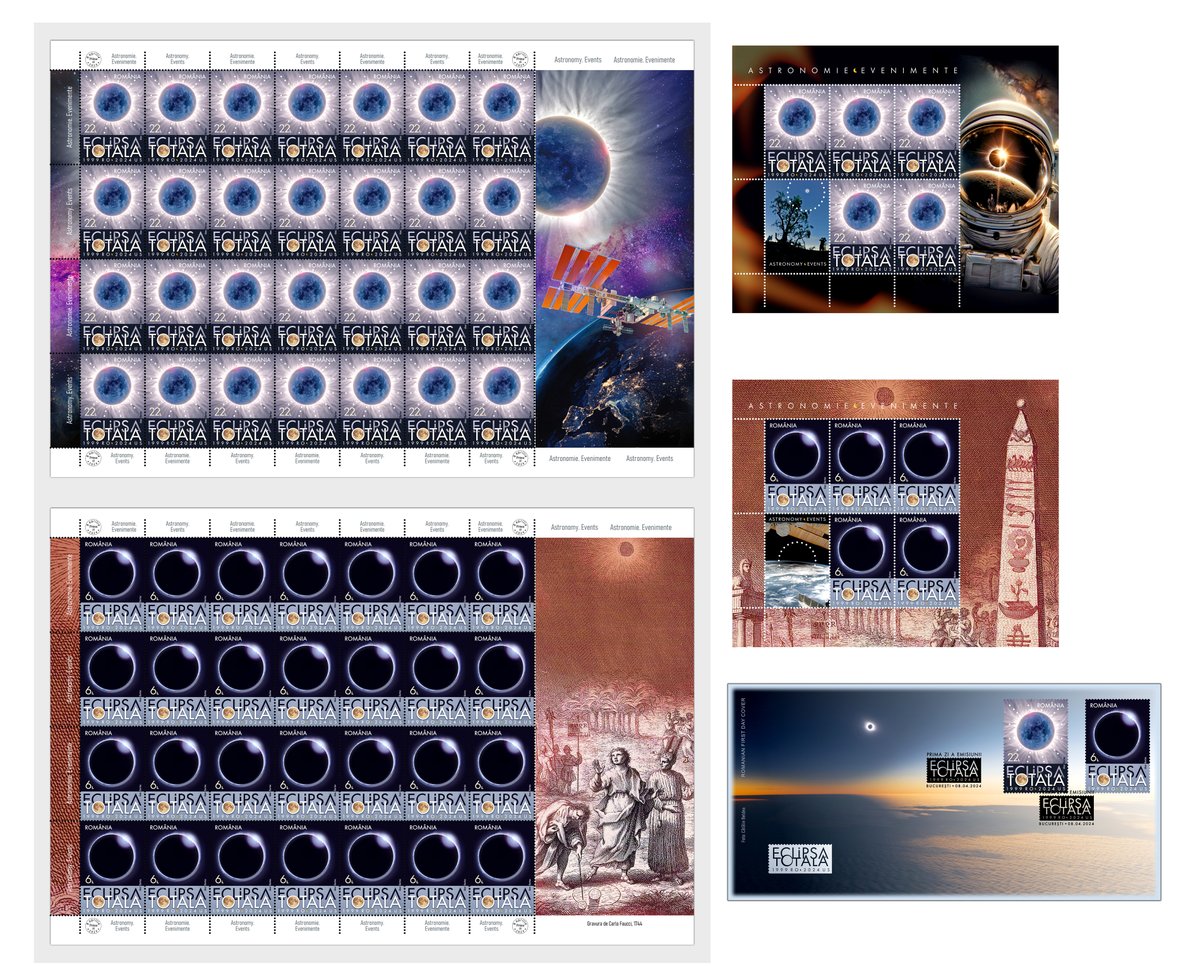Viewport: 1200px width, 966px height.
Task: Click the round emblem at the right end of the 6 lei sheet's upper margin
Action: pos(518,525)
